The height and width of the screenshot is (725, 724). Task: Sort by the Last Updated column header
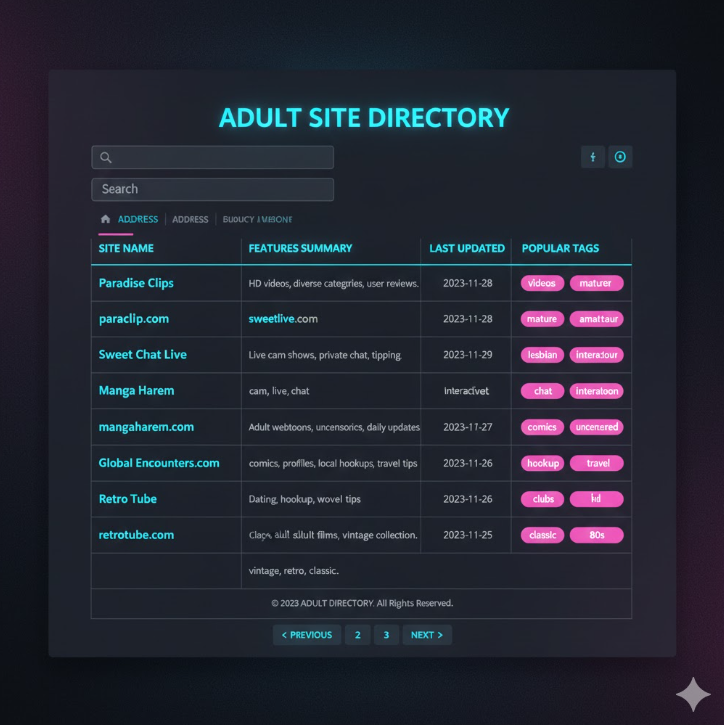pyautogui.click(x=467, y=248)
